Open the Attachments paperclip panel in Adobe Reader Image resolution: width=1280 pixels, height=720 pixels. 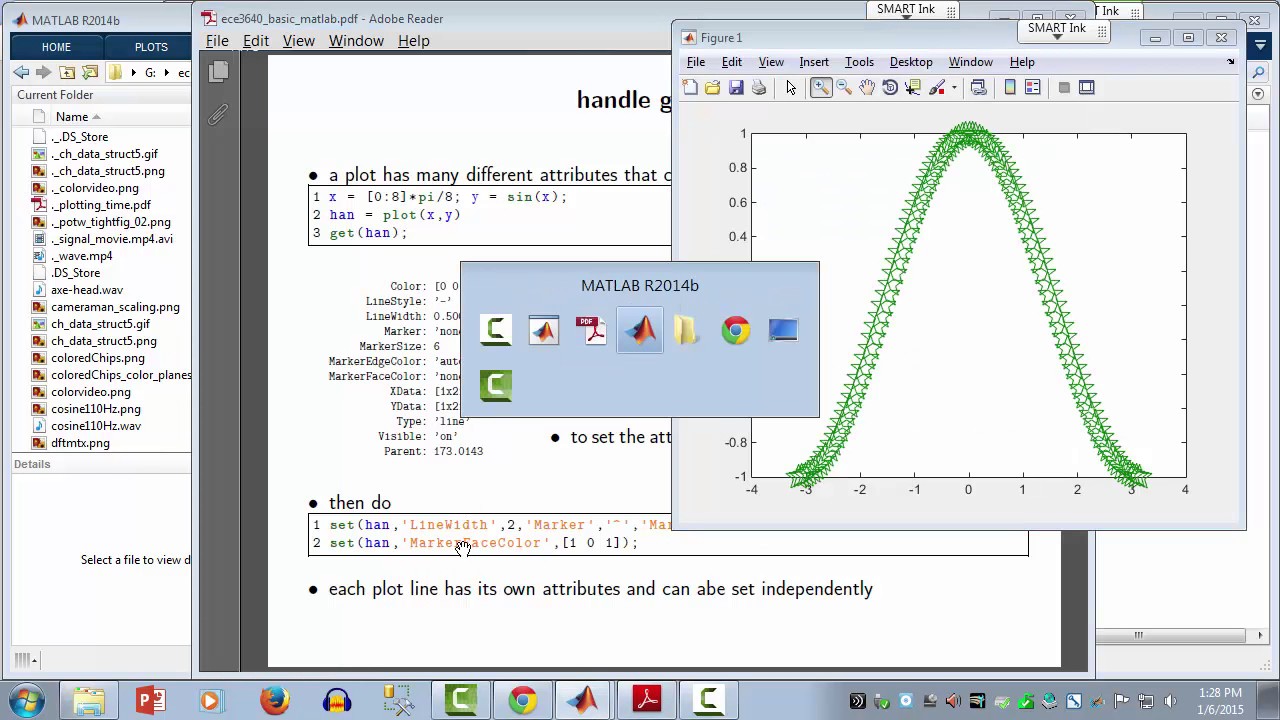click(219, 115)
